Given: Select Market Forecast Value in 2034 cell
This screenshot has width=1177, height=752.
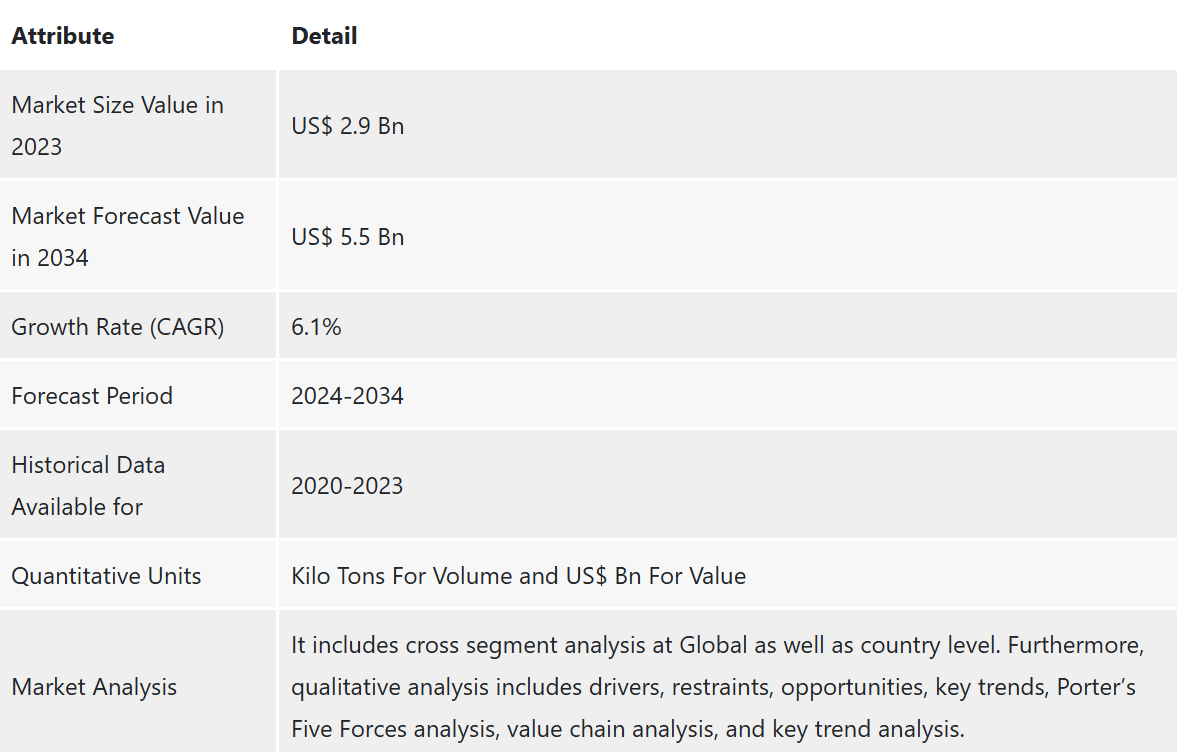Looking at the screenshot, I should (x=127, y=236).
